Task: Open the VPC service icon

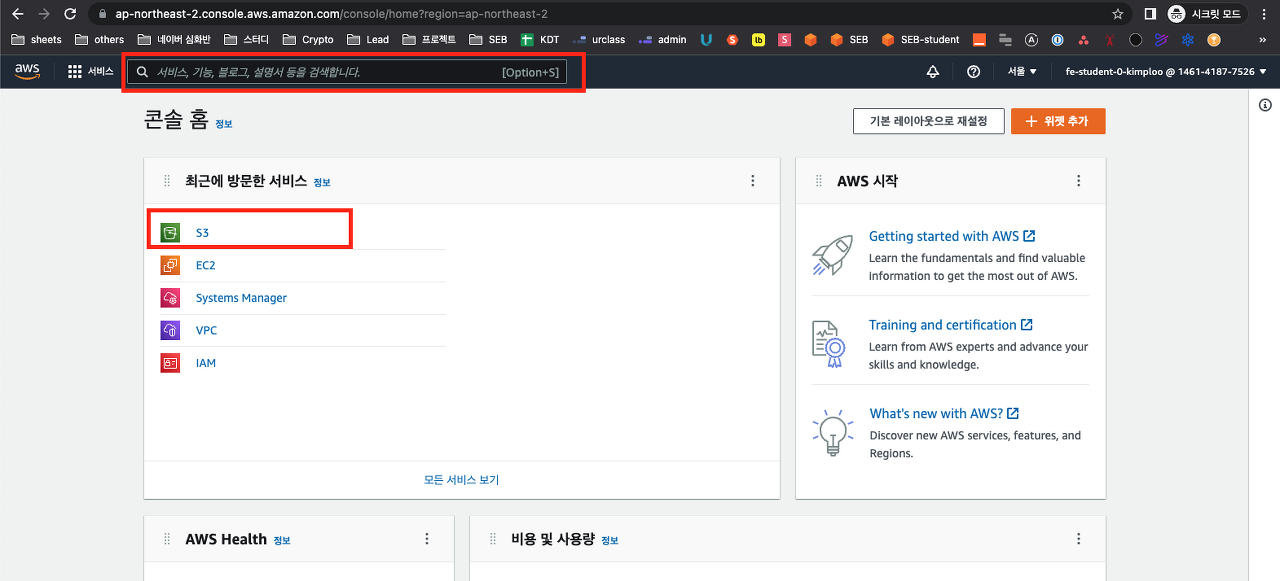Action: click(x=170, y=330)
